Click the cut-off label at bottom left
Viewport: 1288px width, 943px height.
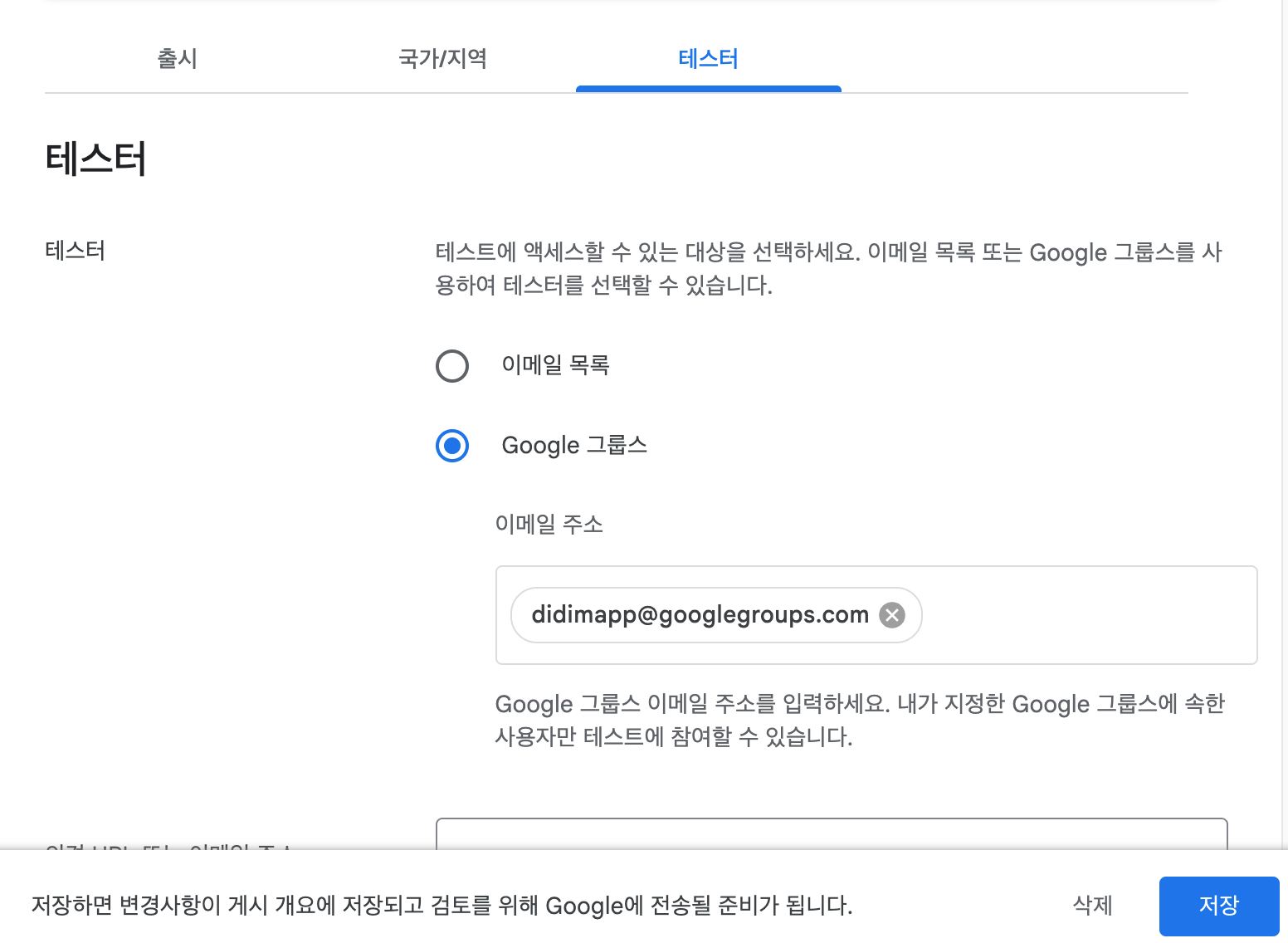(166, 847)
